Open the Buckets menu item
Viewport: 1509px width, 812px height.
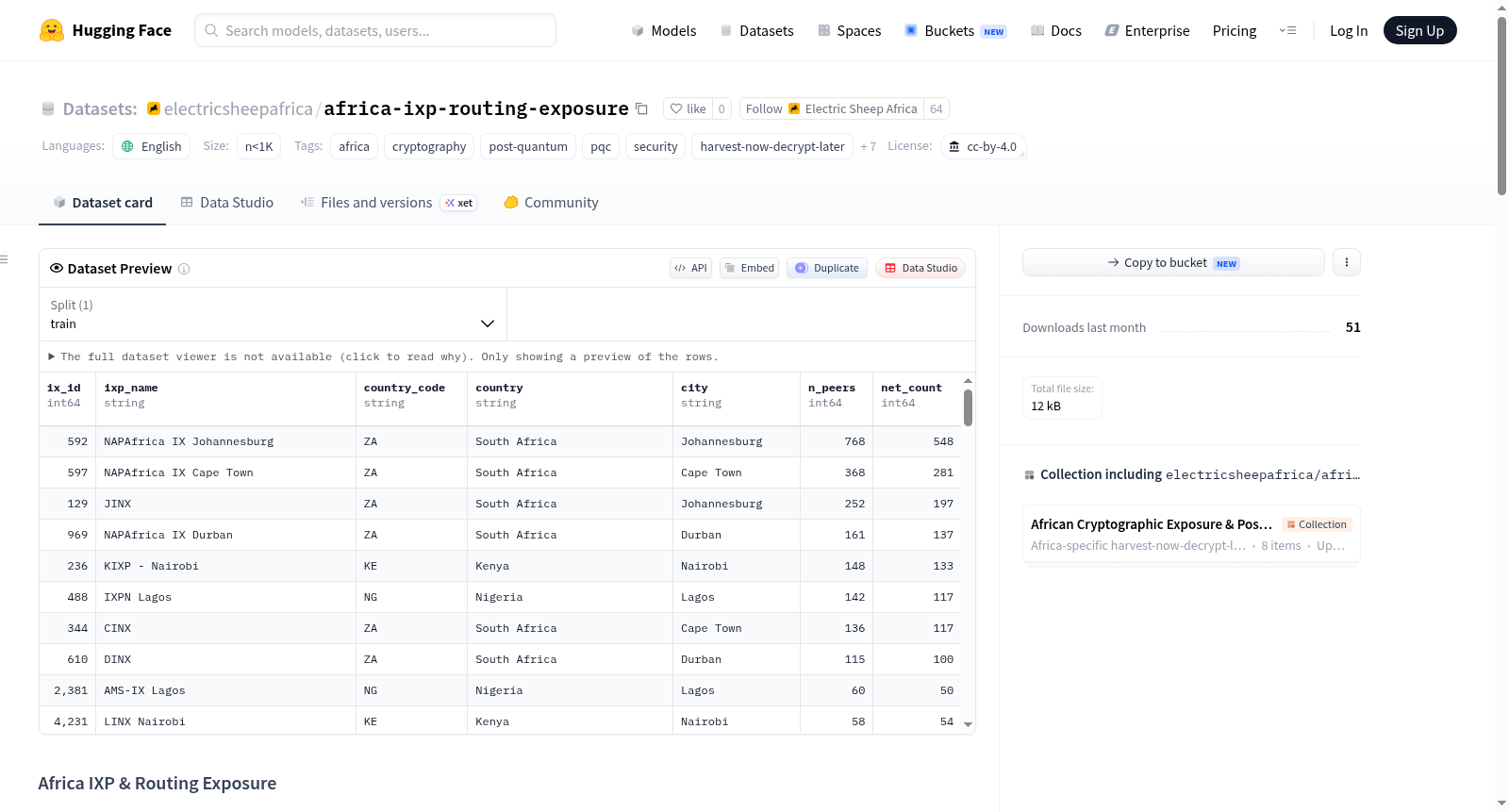pyautogui.click(x=955, y=30)
